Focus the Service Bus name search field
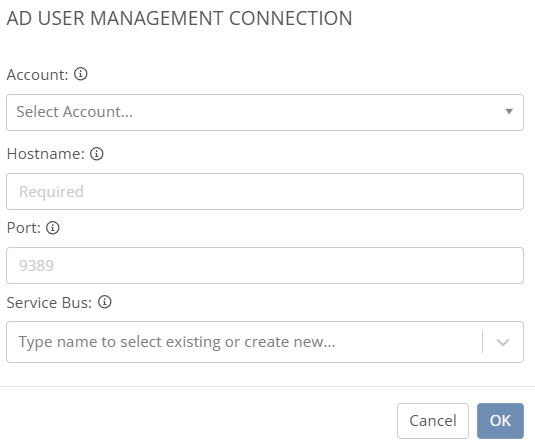 pos(244,342)
